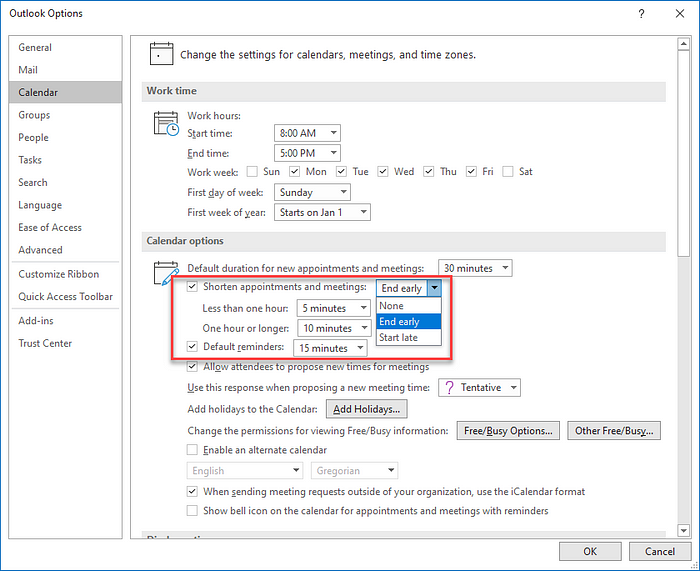Enable the Saturday work week checkbox
The image size is (700, 571).
508,172
